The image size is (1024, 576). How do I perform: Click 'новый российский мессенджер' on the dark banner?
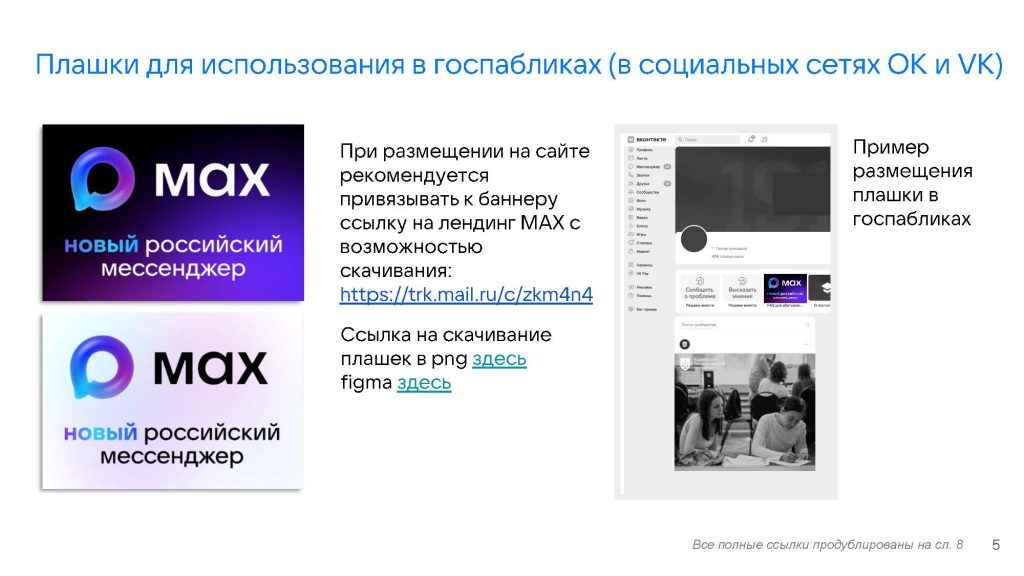coord(173,256)
